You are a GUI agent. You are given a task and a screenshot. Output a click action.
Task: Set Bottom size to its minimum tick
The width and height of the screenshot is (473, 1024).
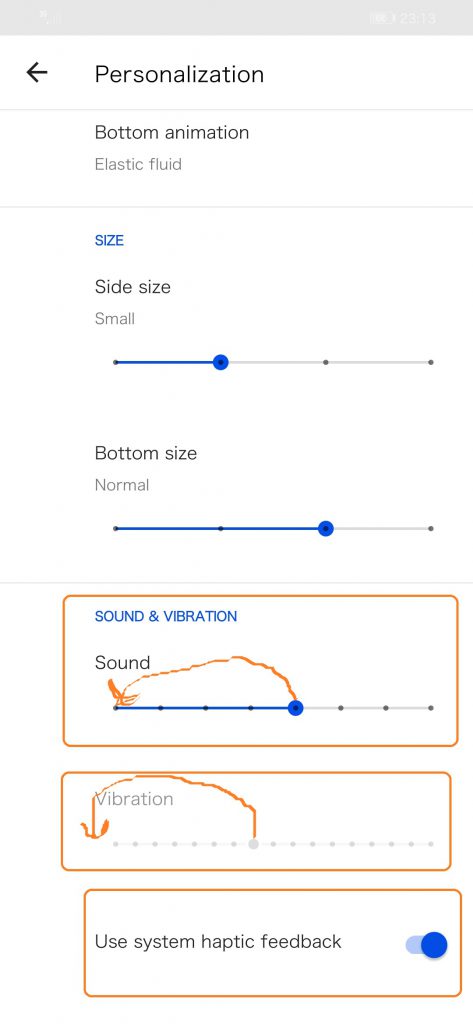pyautogui.click(x=116, y=528)
